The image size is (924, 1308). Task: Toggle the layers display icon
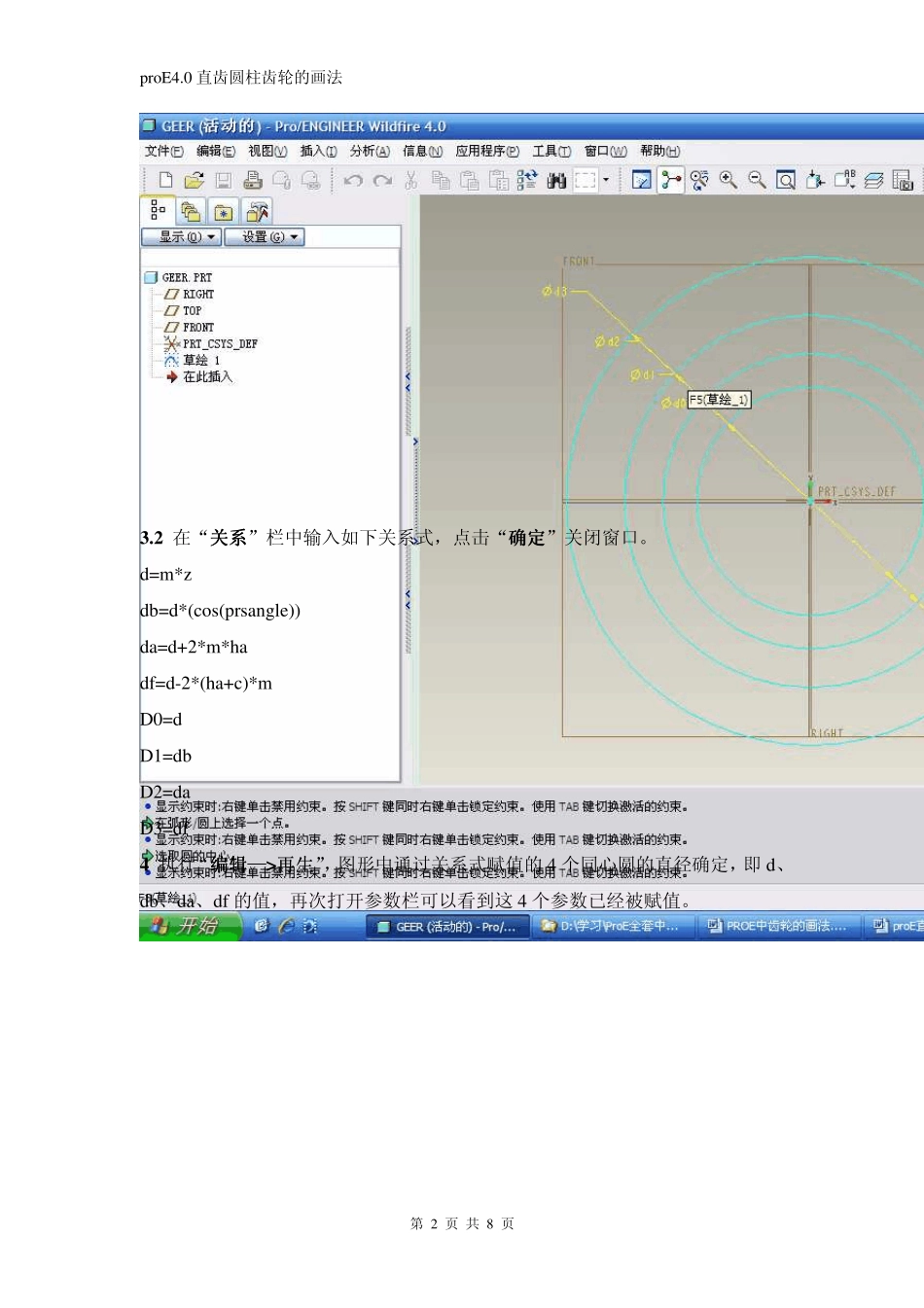(x=873, y=180)
